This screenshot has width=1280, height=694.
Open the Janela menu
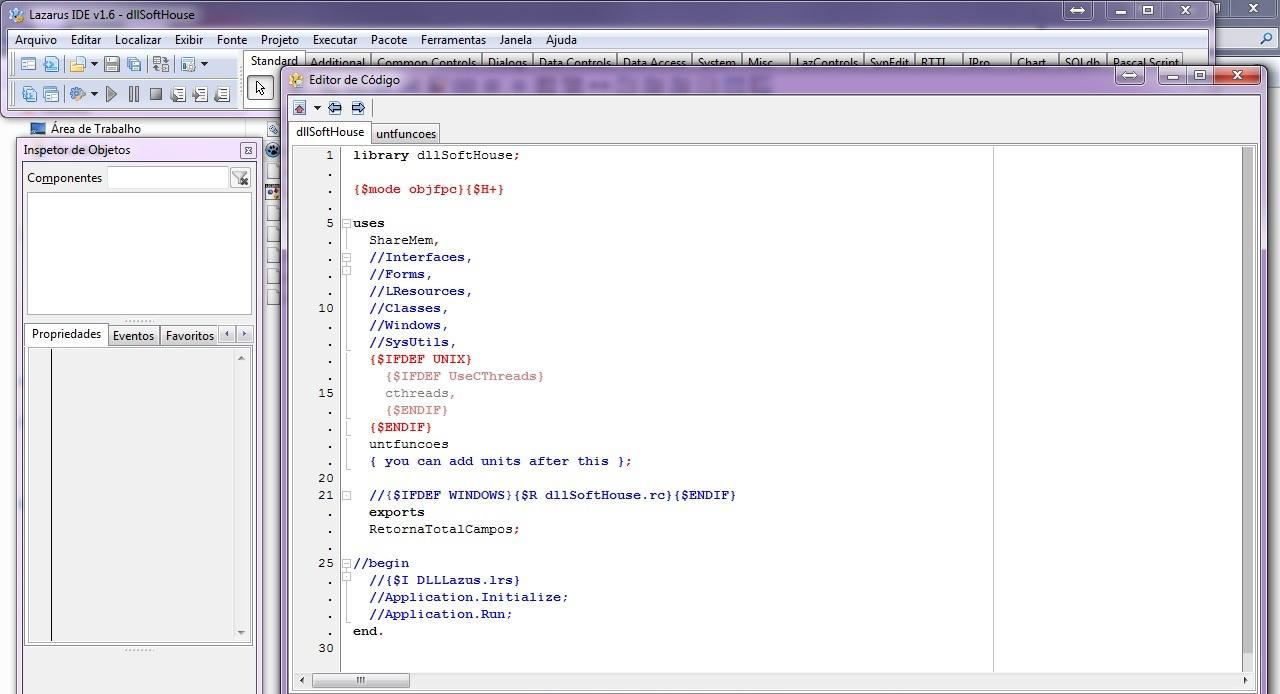516,40
